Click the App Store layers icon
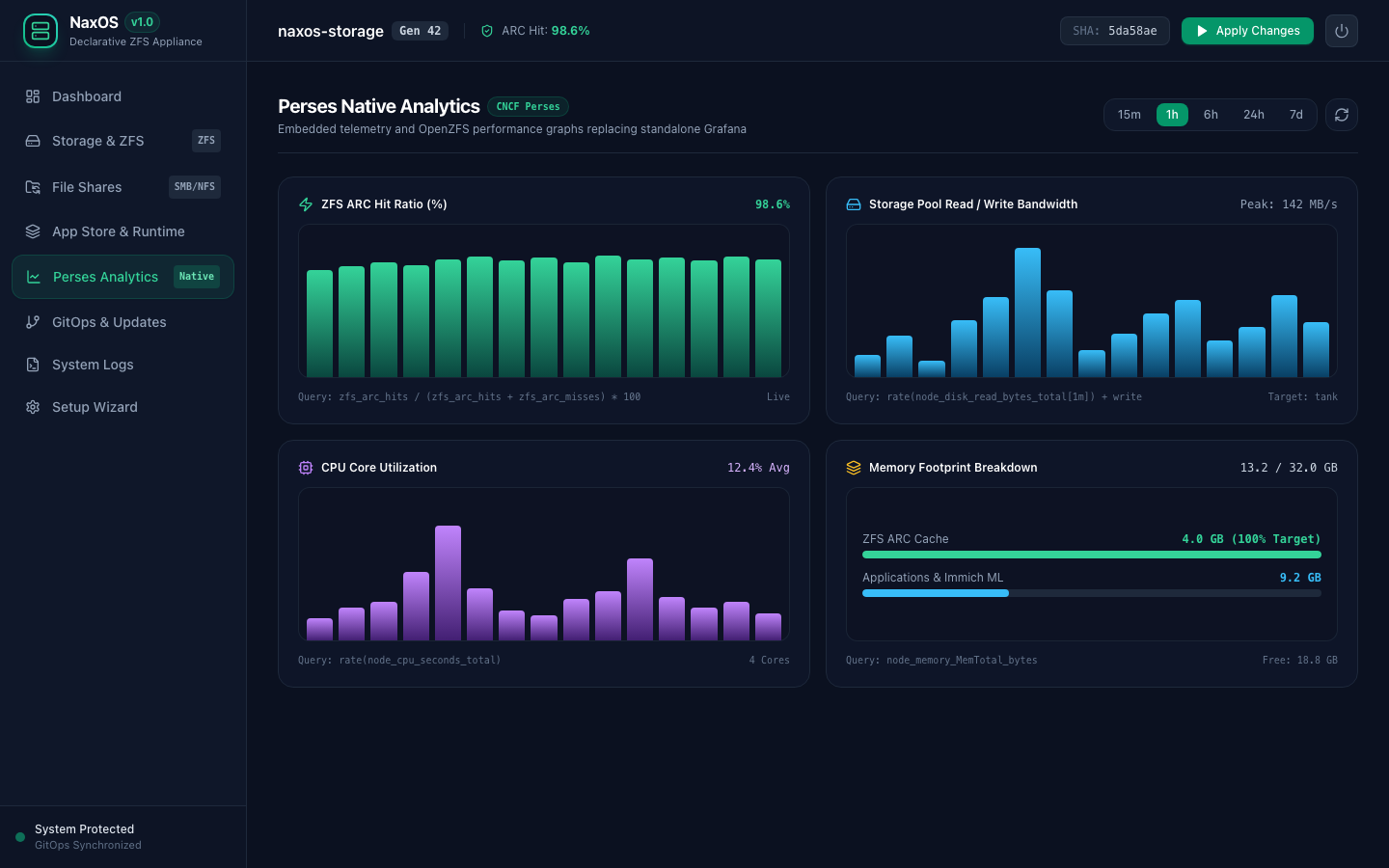This screenshot has height=868, width=1389. pos(33,231)
